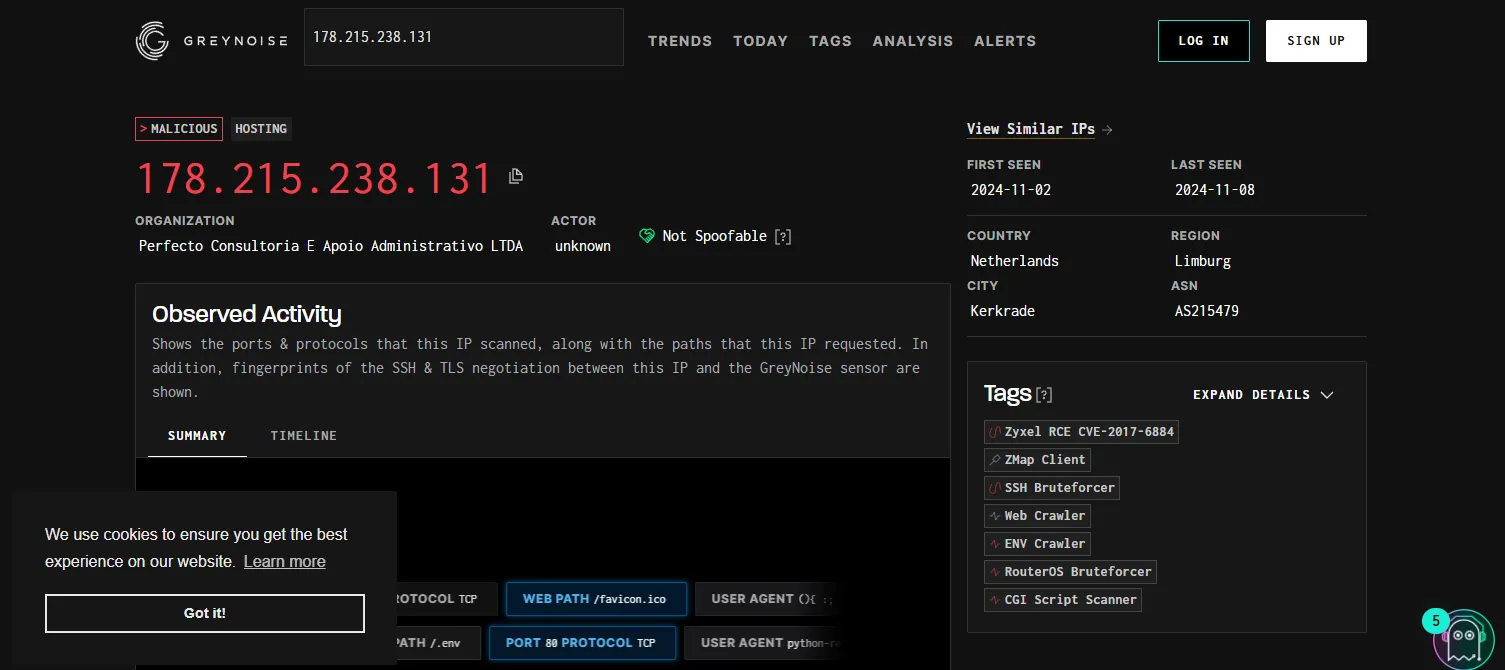Dismiss cookies with Got it! button
The width and height of the screenshot is (1505, 670).
click(x=205, y=613)
